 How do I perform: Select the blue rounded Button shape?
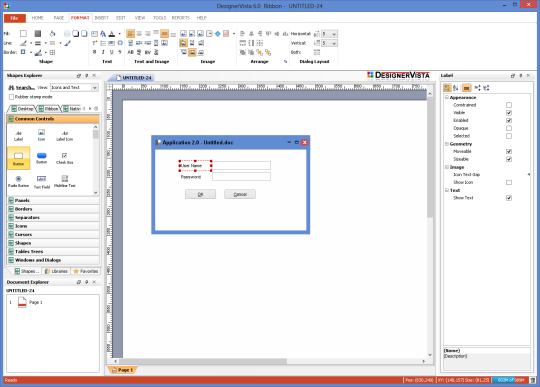click(x=41, y=158)
